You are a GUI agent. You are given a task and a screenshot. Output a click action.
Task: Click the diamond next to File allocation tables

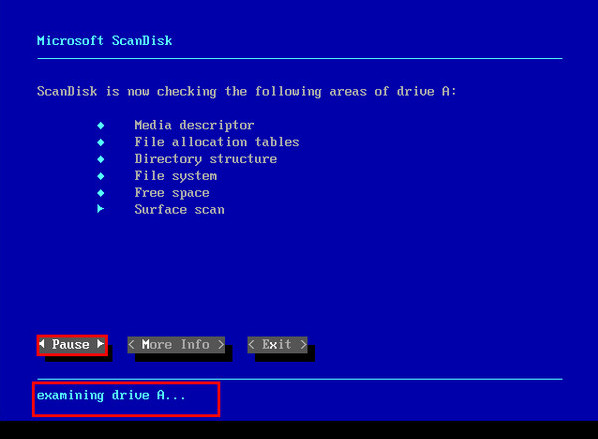tap(101, 142)
